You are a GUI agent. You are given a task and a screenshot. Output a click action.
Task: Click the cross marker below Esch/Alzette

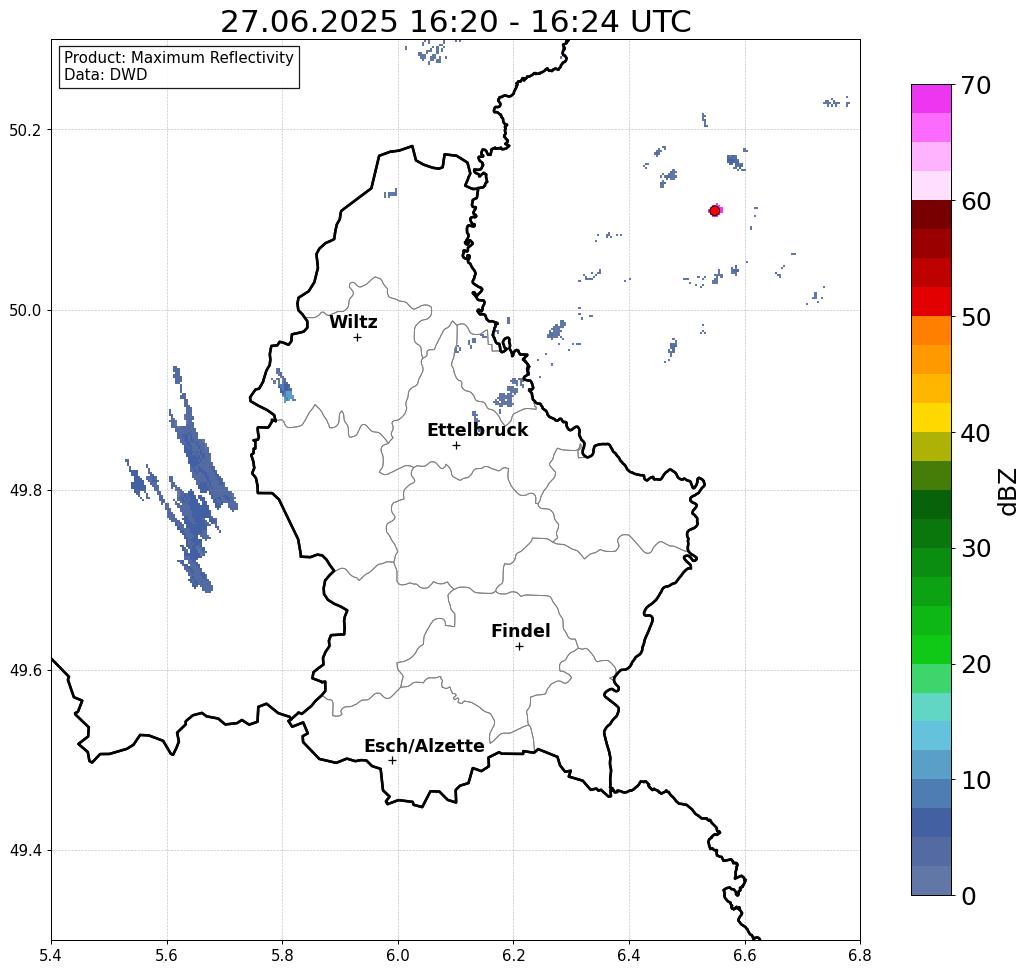coord(392,760)
